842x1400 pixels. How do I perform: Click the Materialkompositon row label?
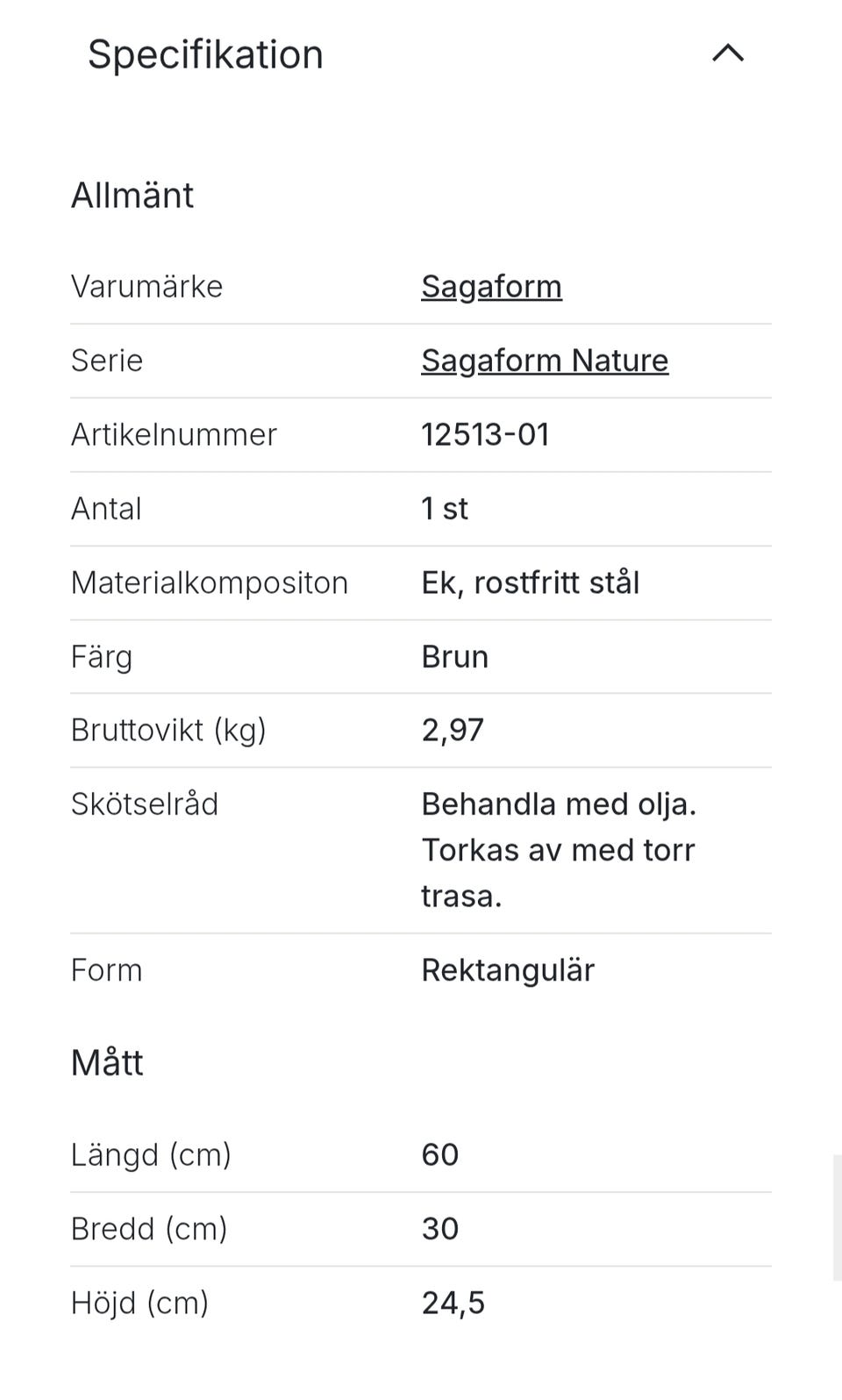click(210, 583)
